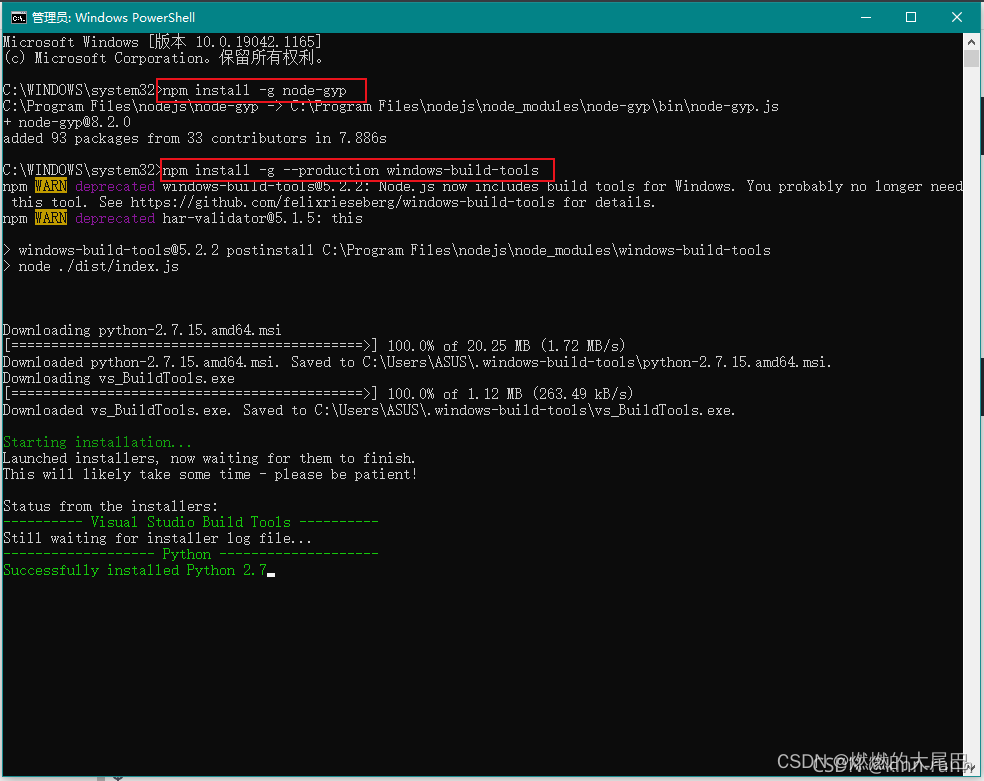Click the window title '管理员: Windows PowerShell'
The width and height of the screenshot is (984, 781).
[114, 18]
